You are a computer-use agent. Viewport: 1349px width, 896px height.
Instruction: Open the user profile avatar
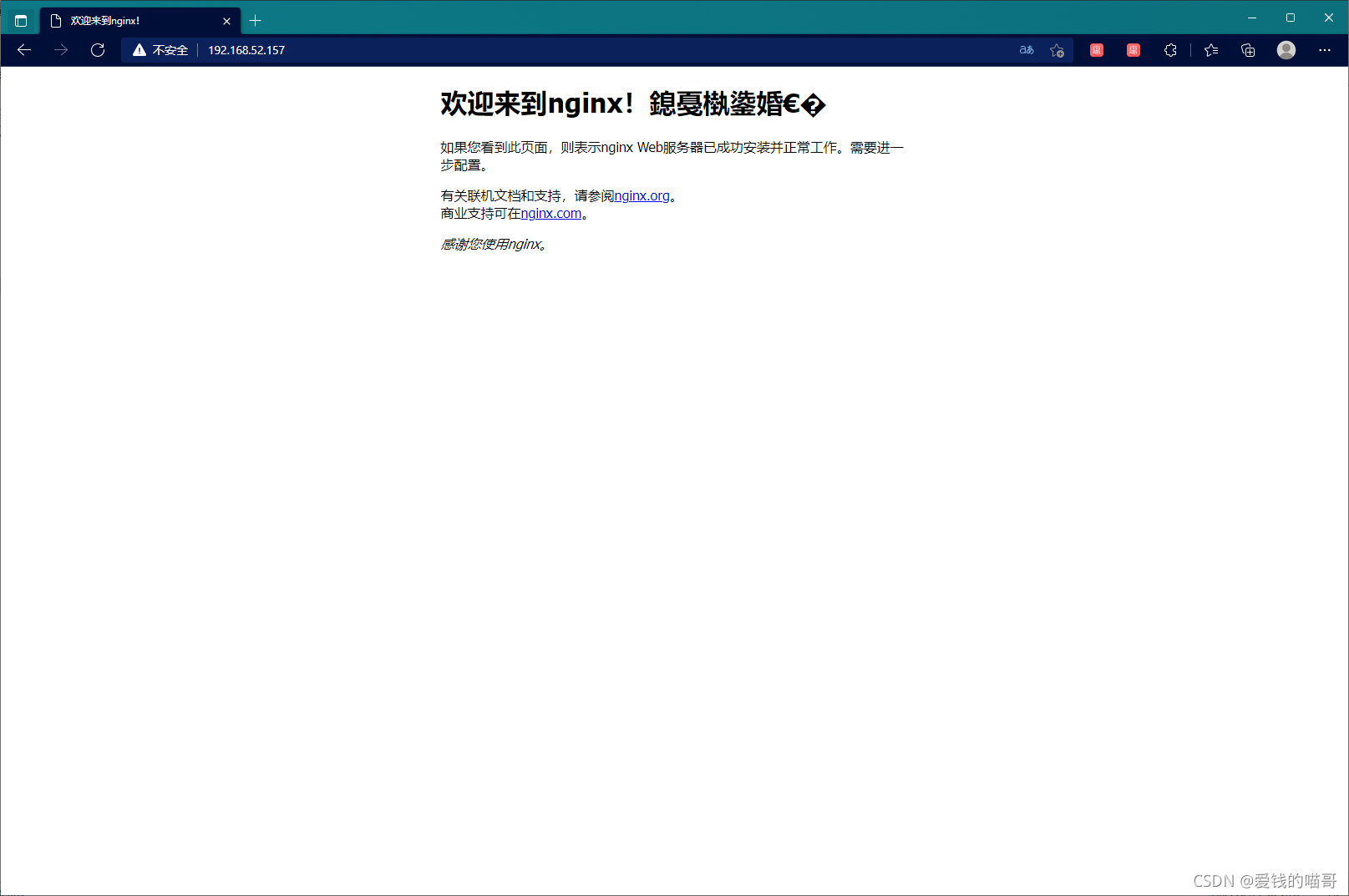1286,50
